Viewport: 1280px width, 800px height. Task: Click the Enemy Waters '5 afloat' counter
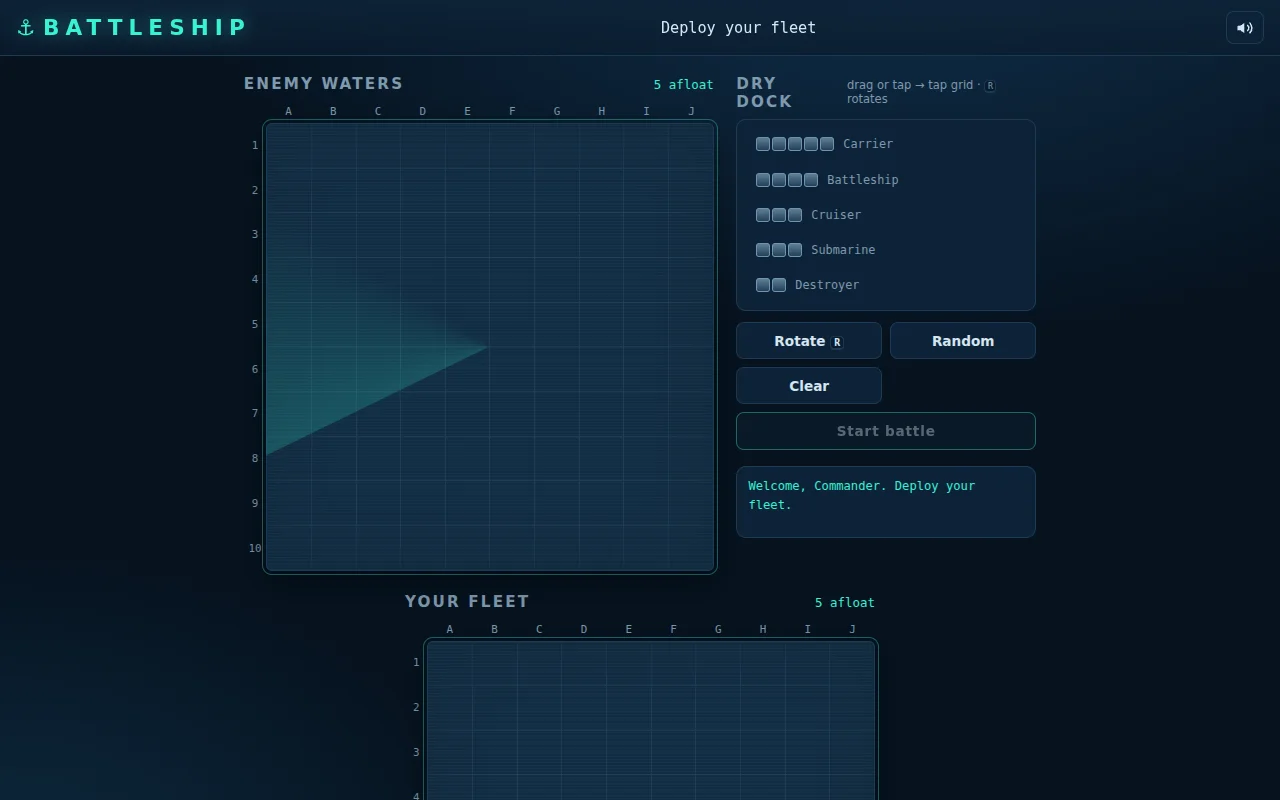click(x=684, y=85)
